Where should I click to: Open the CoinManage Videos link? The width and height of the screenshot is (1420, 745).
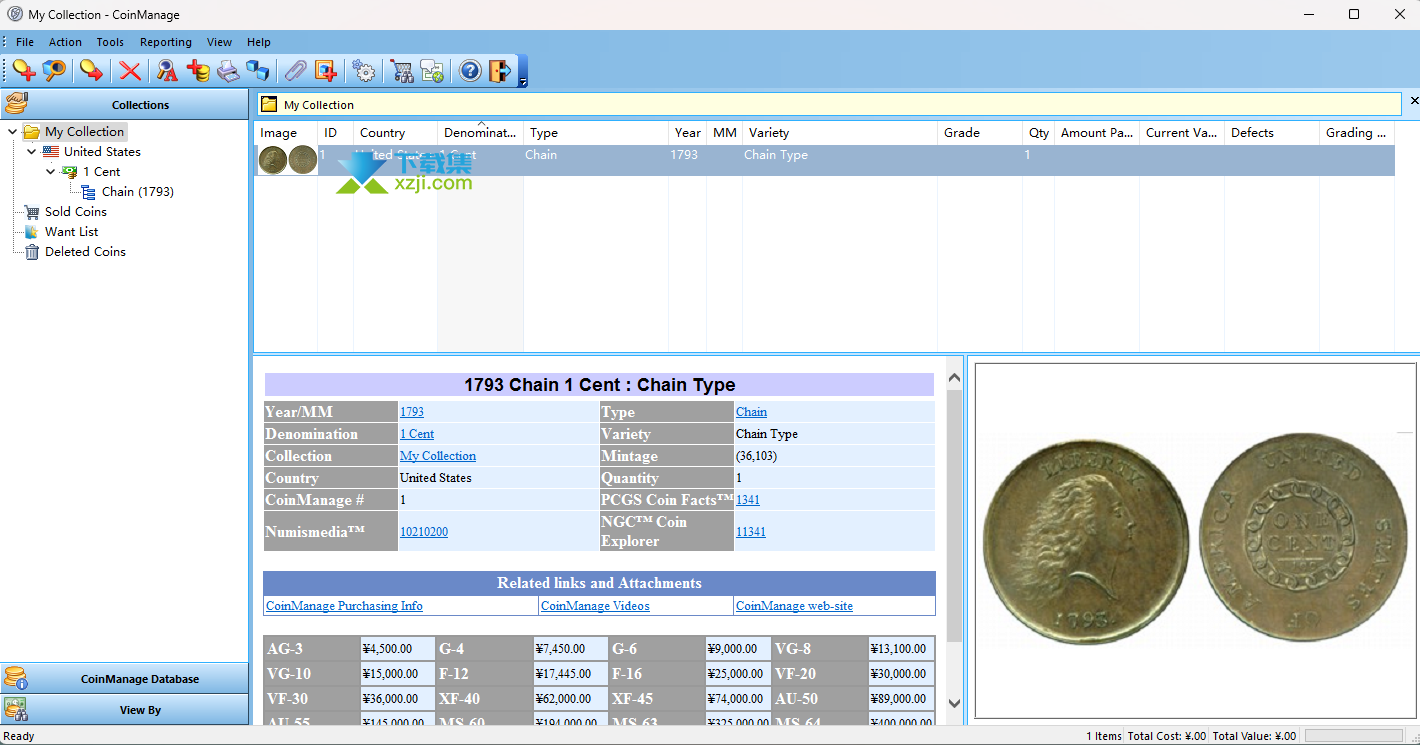pos(595,606)
